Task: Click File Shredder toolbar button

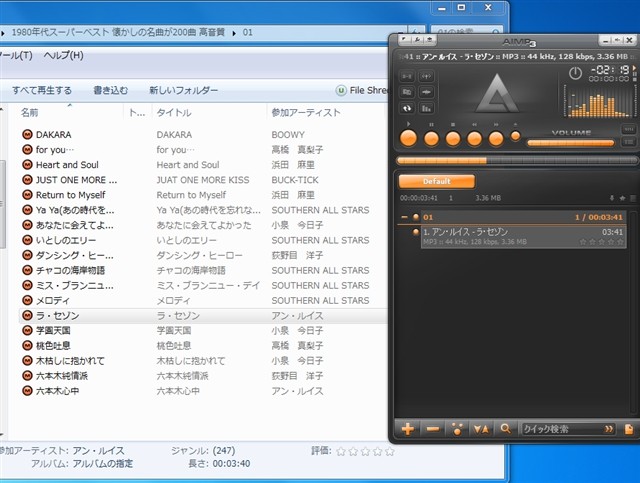Action: [361, 90]
